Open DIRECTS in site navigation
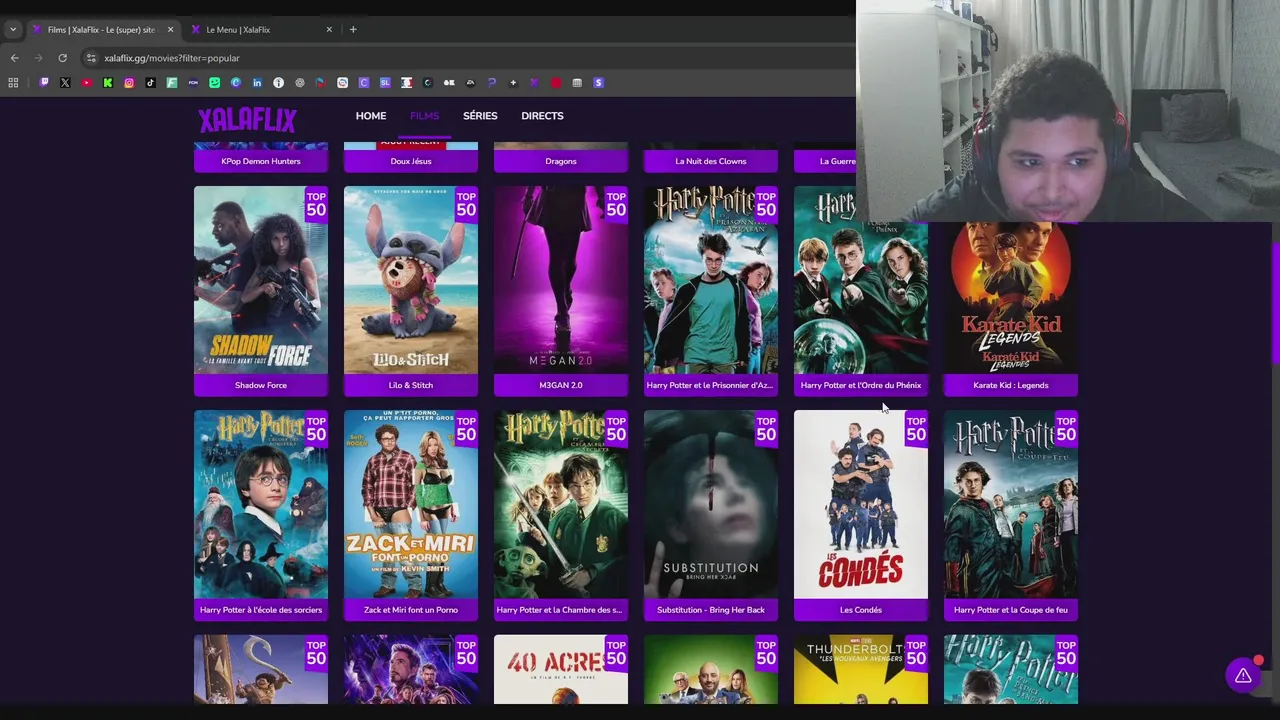 tap(542, 116)
